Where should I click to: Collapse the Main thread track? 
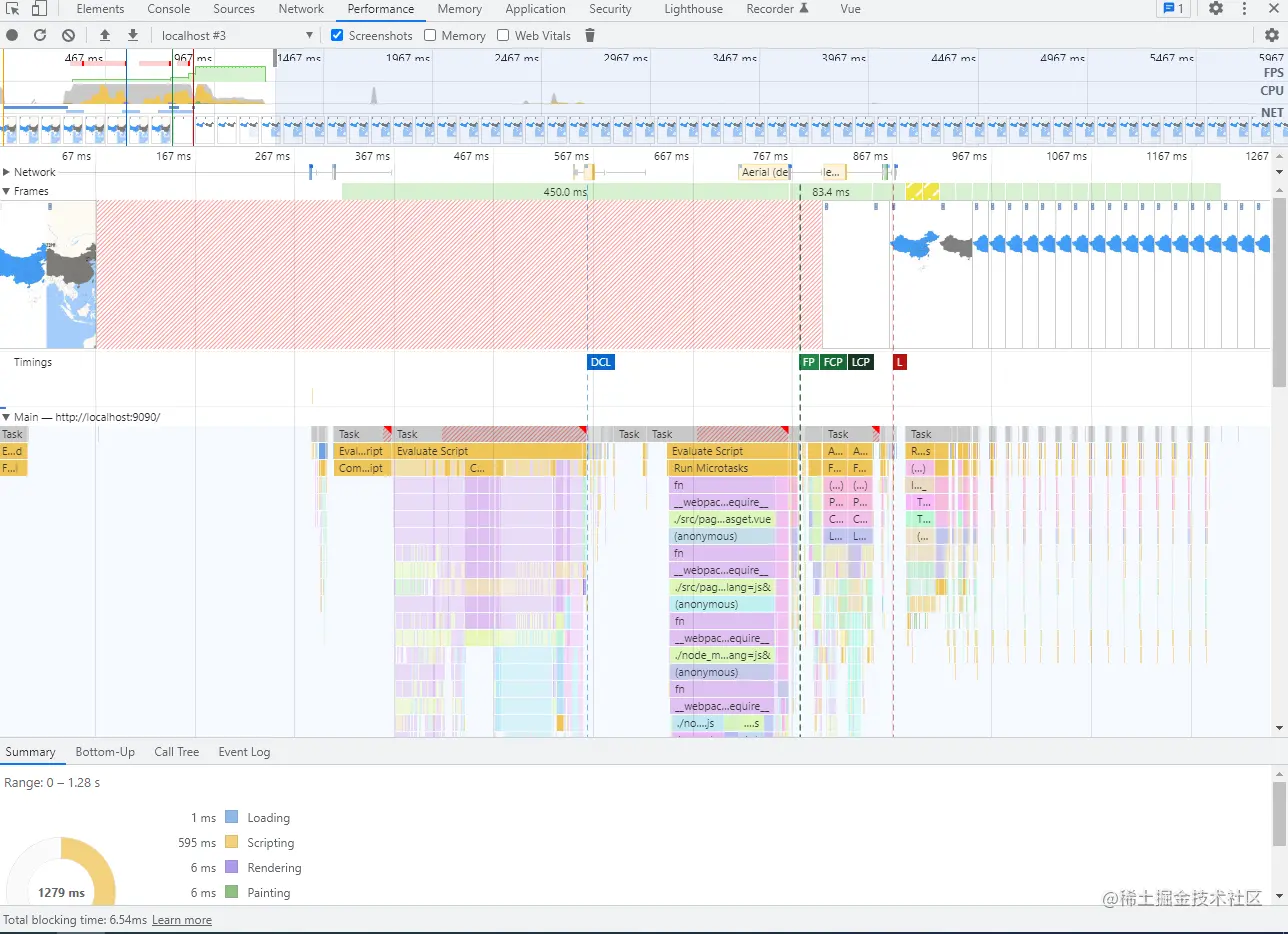[x=6, y=417]
